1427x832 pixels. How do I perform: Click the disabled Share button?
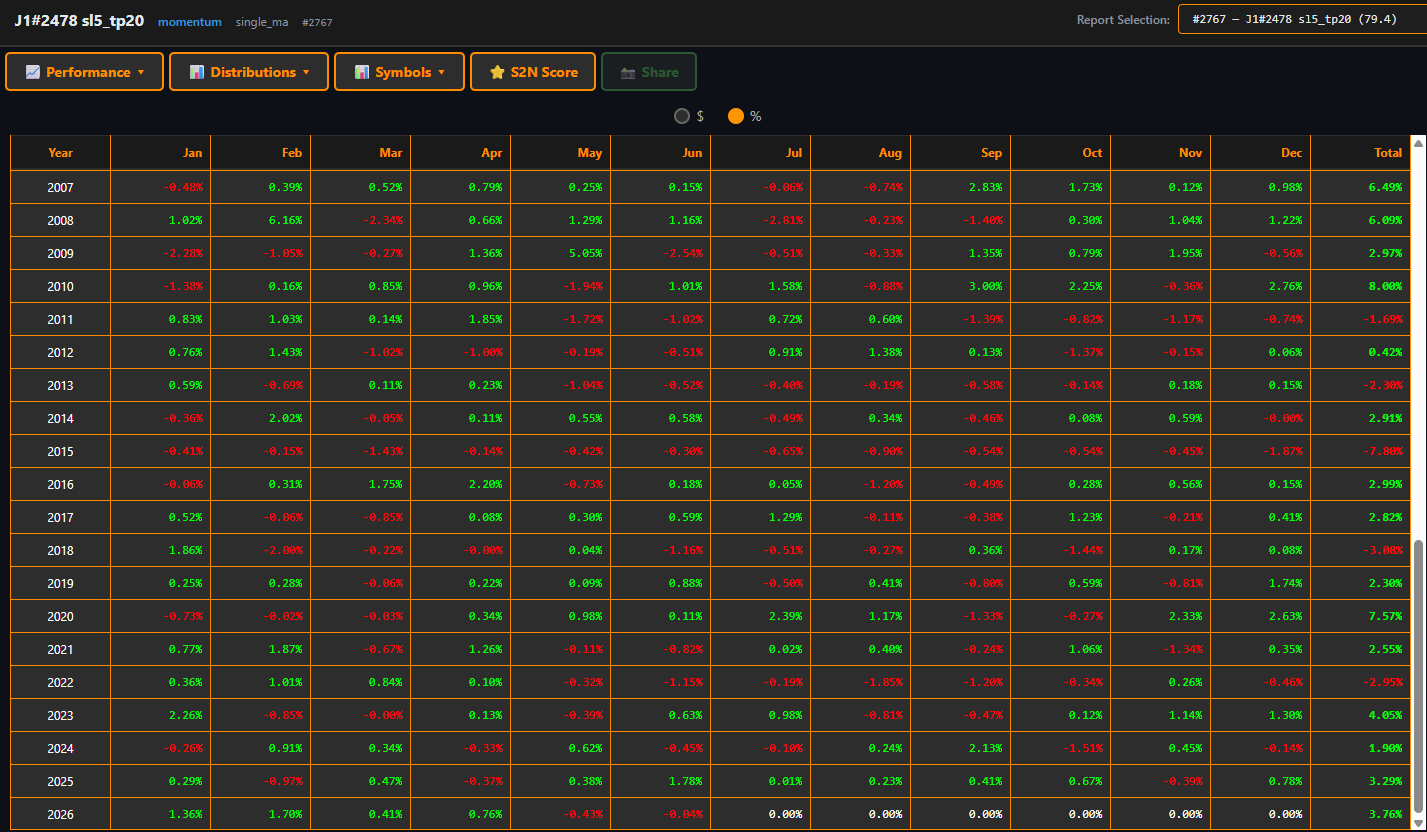pos(649,72)
